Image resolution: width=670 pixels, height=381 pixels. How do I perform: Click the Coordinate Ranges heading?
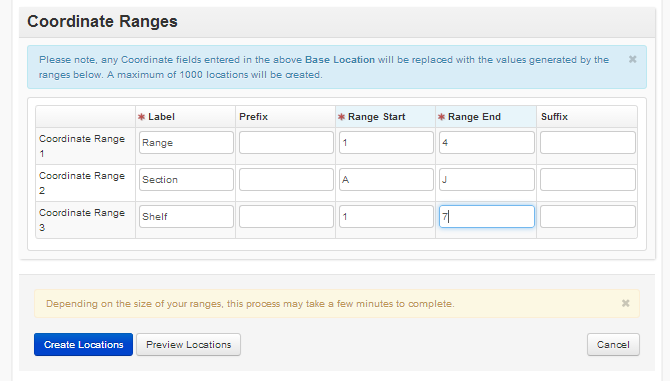(102, 21)
